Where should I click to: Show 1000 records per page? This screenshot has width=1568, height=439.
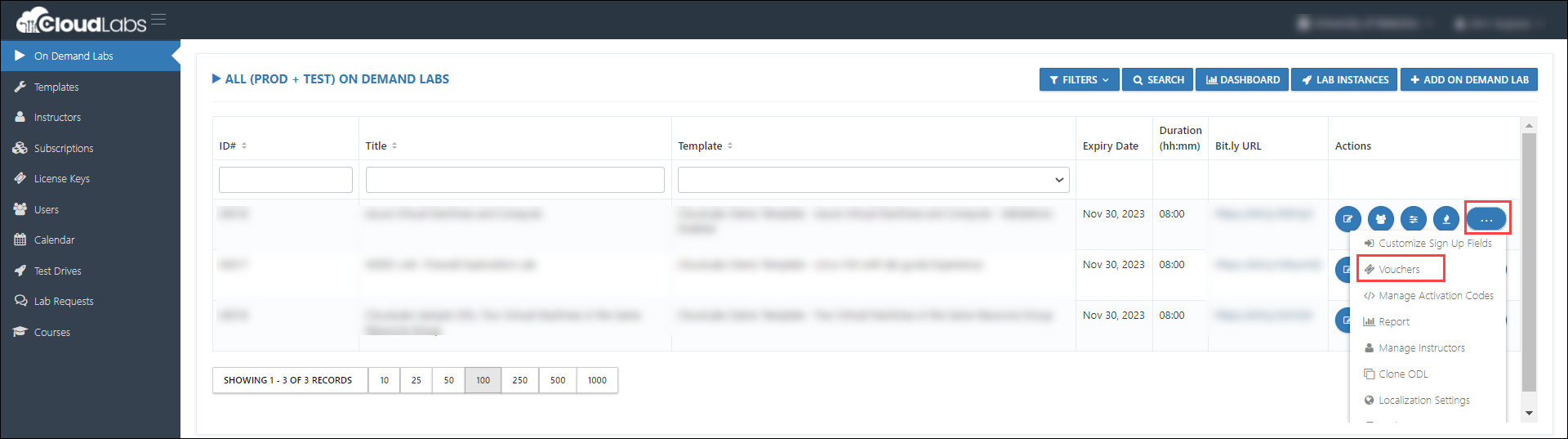point(597,380)
